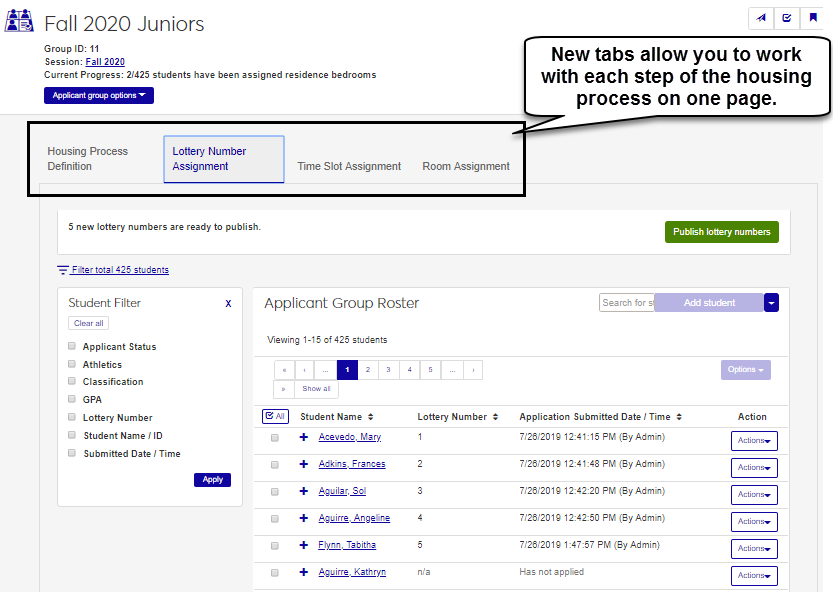Viewport: 833px width, 592px height.
Task: Jump to roster page 4
Action: pyautogui.click(x=409, y=369)
